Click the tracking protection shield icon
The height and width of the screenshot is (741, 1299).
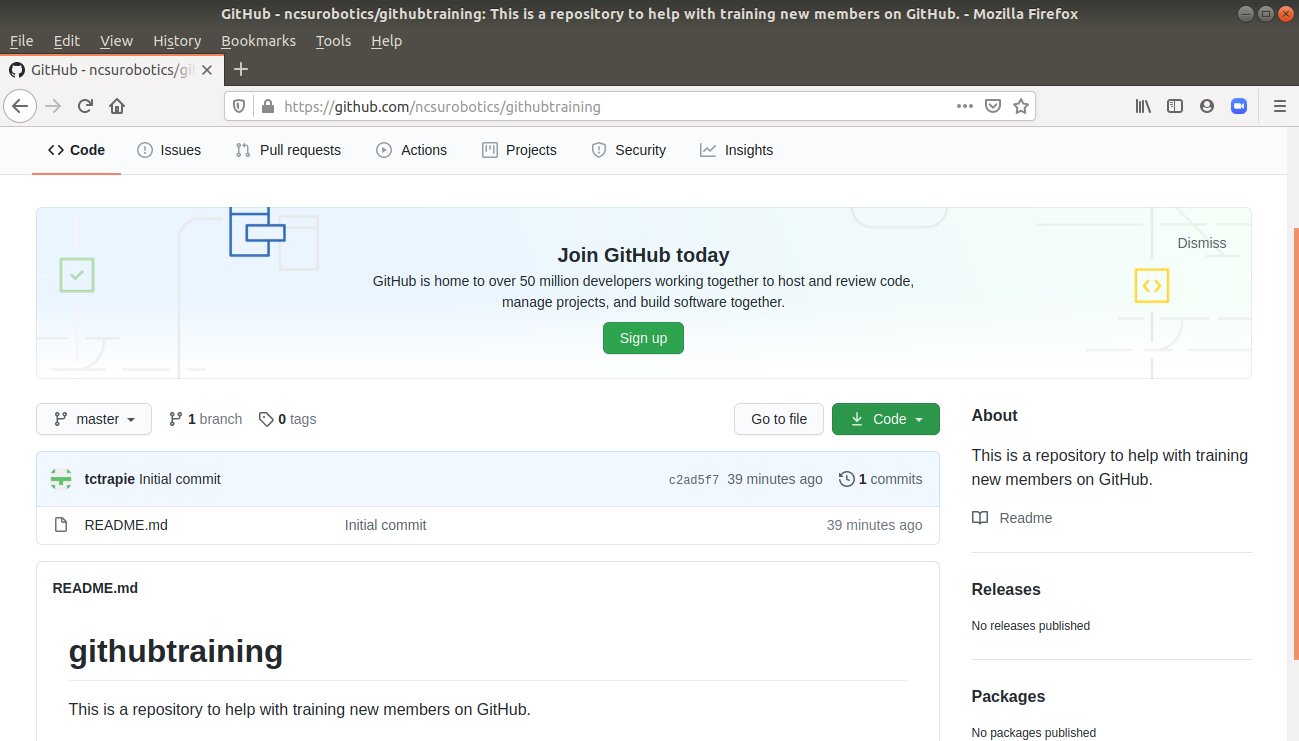coord(239,106)
